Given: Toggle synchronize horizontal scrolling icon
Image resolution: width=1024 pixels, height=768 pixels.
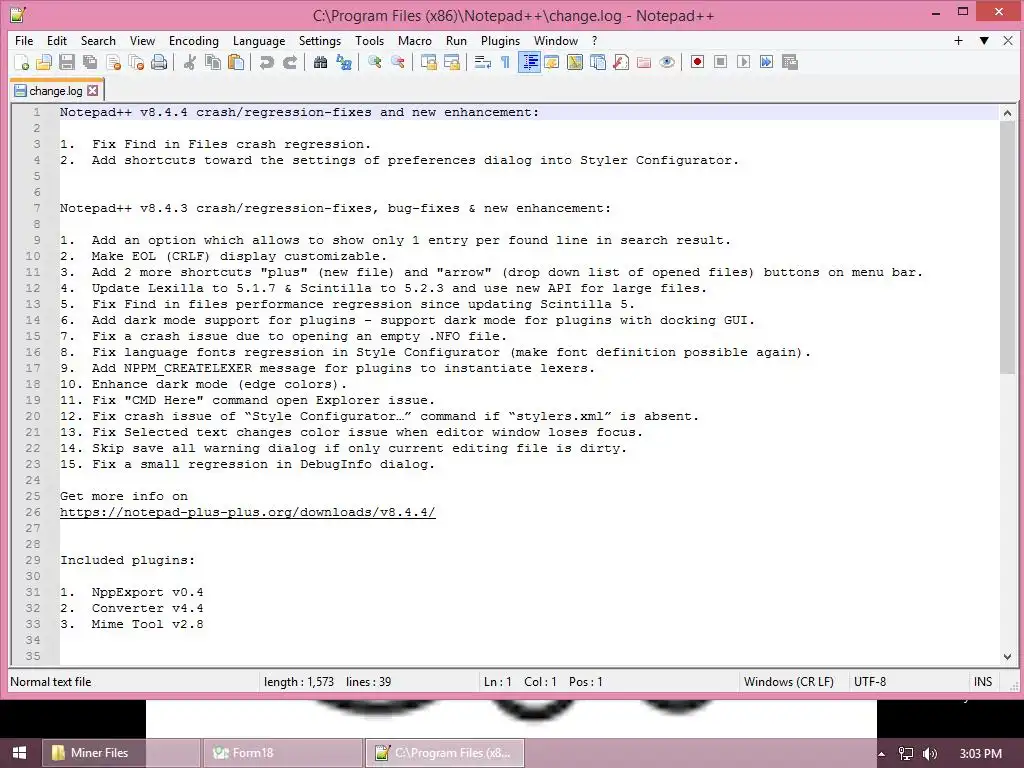Looking at the screenshot, I should click(452, 62).
